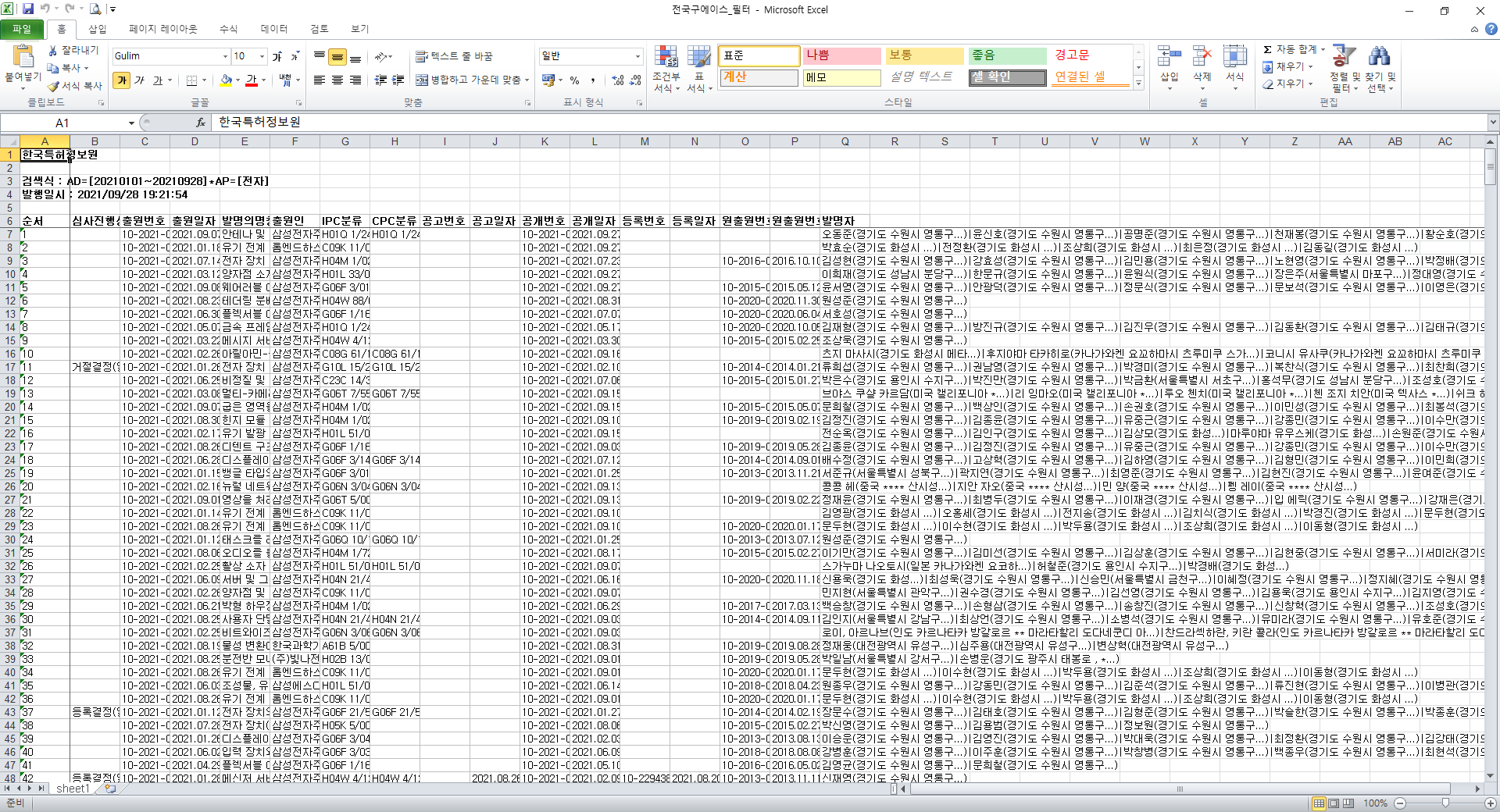The image size is (1500, 812).
Task: Switch to the 수식 Formulas tab
Action: (228, 29)
